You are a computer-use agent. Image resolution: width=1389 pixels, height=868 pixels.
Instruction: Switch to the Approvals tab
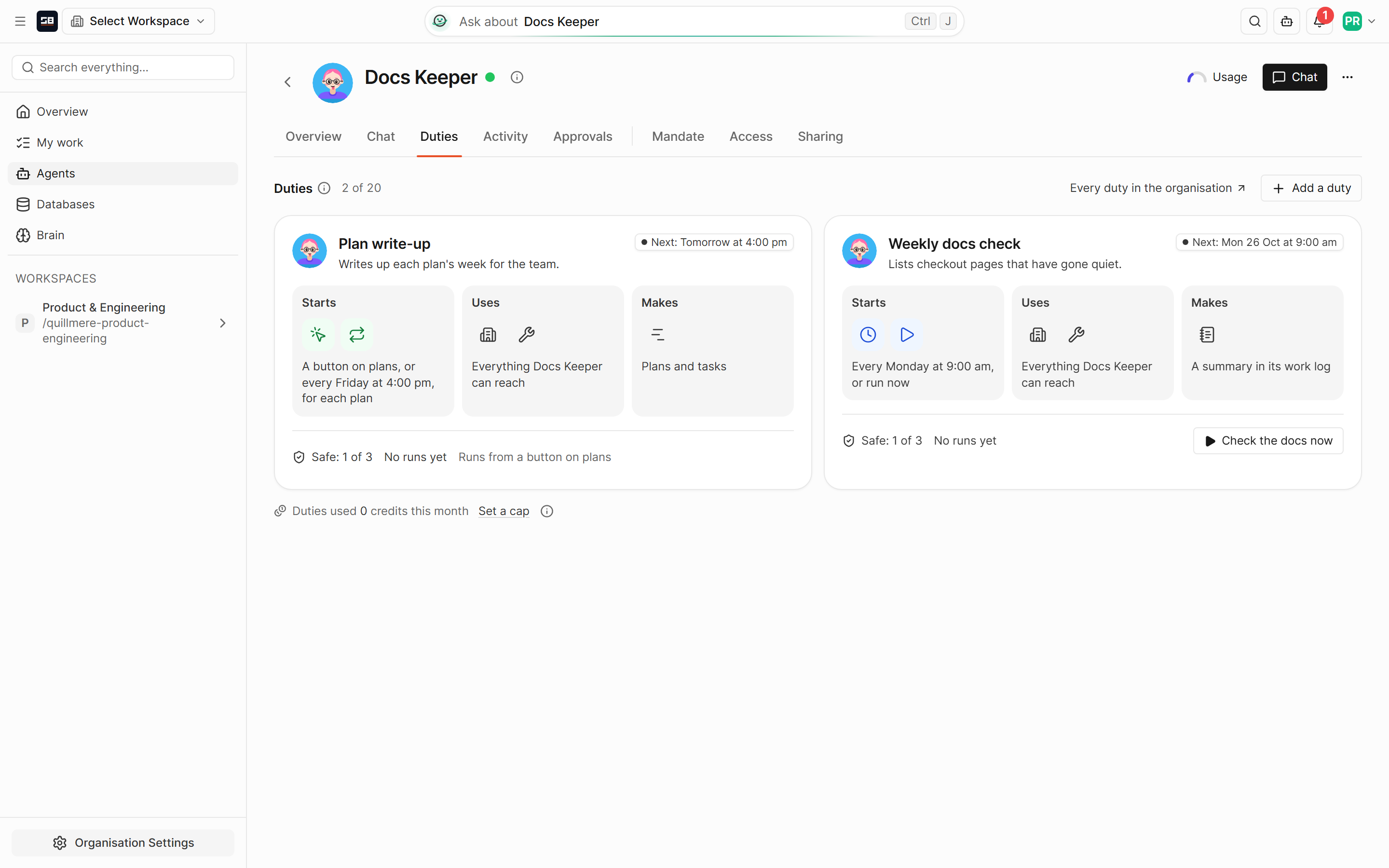point(583,136)
